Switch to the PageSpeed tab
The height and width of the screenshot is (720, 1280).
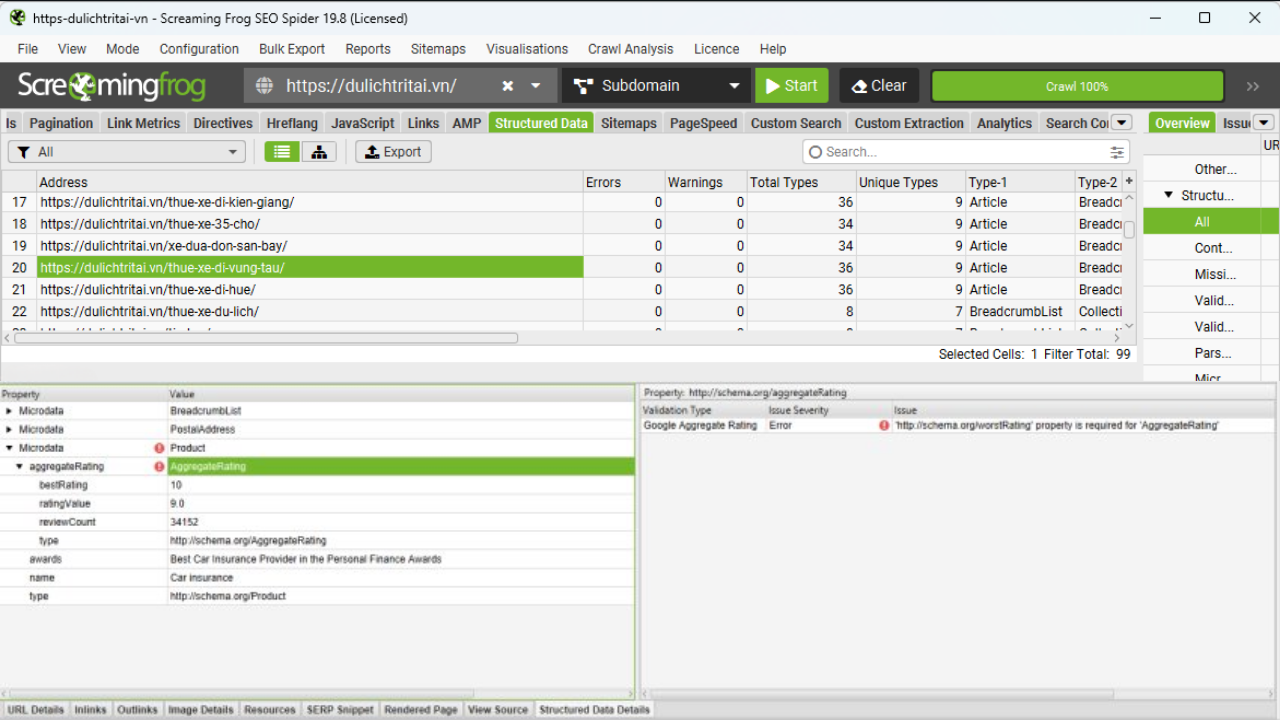(x=703, y=123)
